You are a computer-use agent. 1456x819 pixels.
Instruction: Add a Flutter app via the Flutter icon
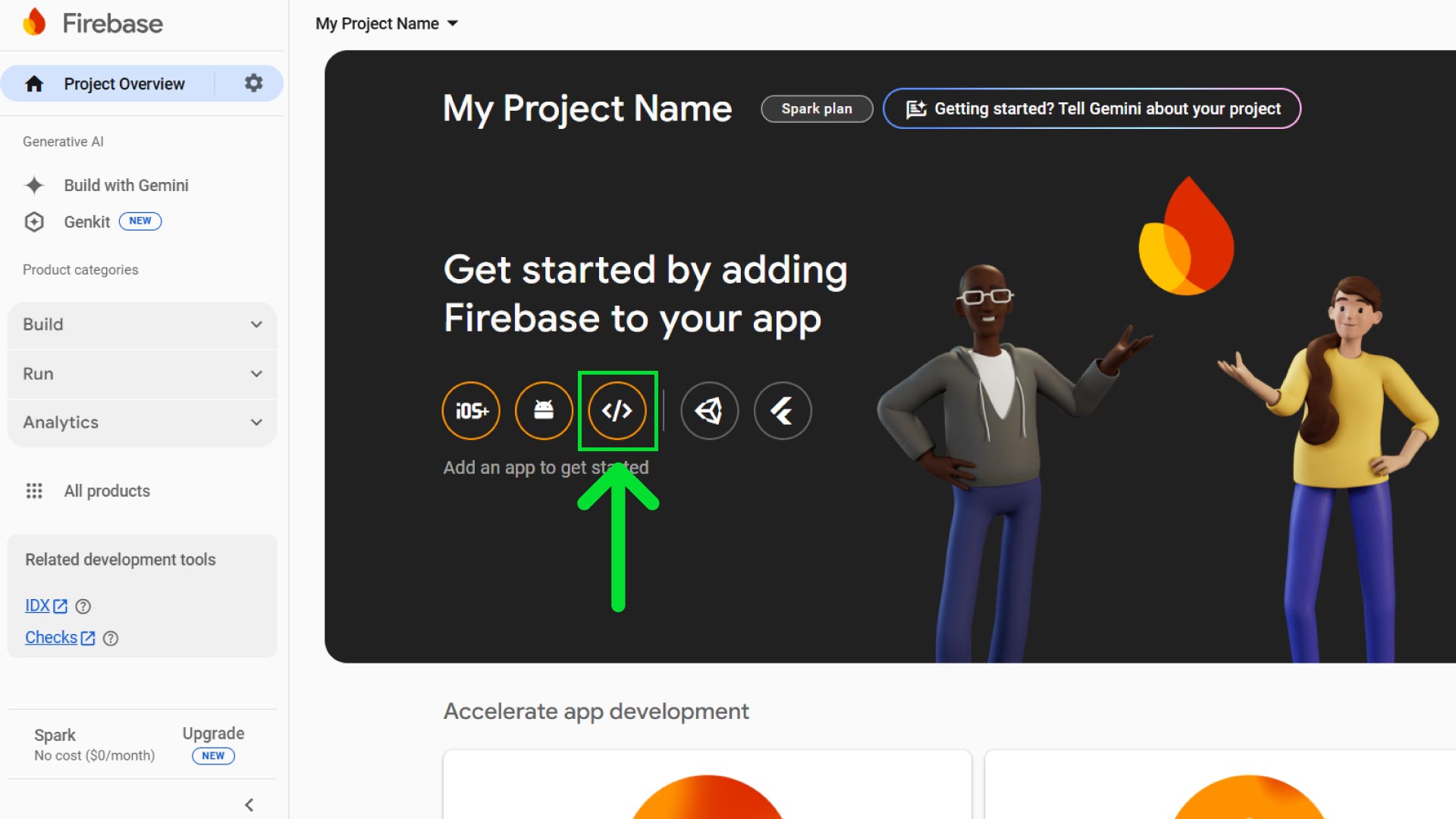pyautogui.click(x=782, y=410)
